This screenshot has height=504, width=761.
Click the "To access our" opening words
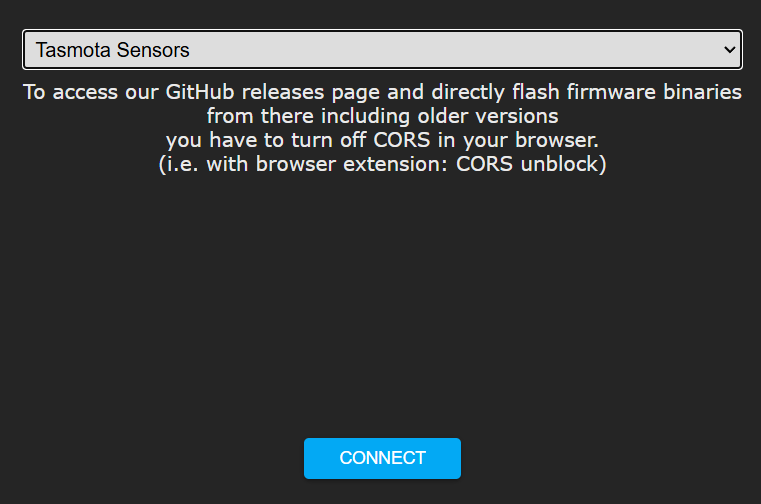[87, 93]
